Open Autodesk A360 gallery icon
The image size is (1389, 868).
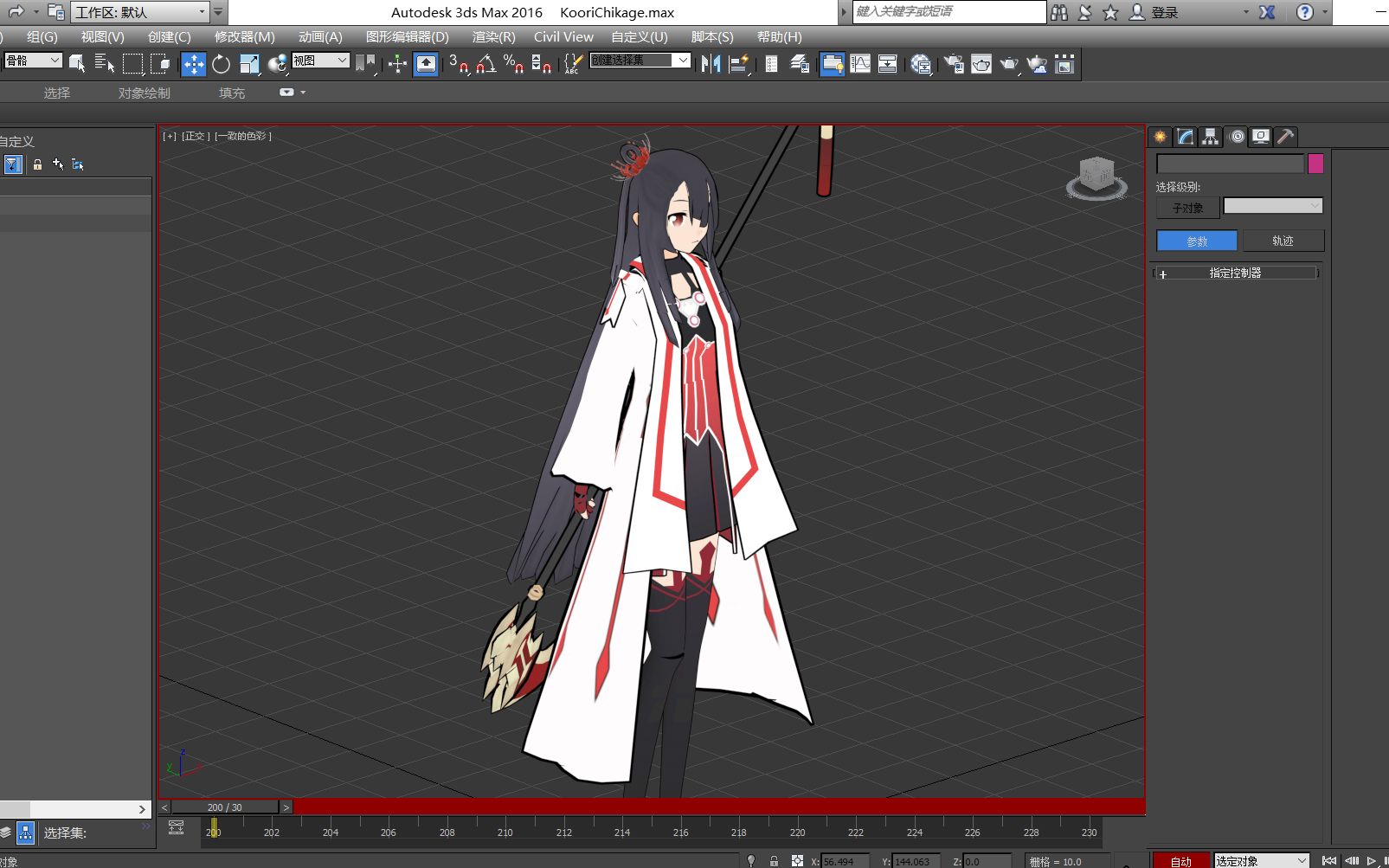coord(1064,63)
